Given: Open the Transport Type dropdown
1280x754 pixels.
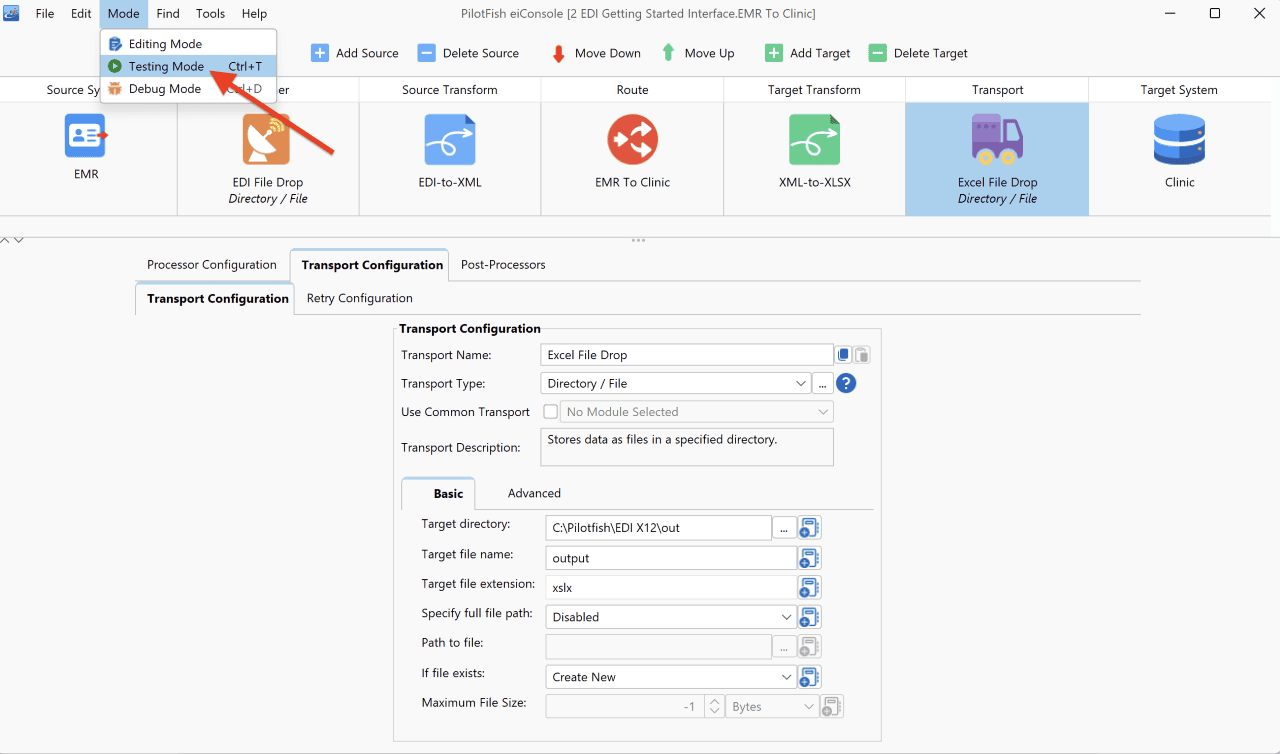Looking at the screenshot, I should [675, 384].
